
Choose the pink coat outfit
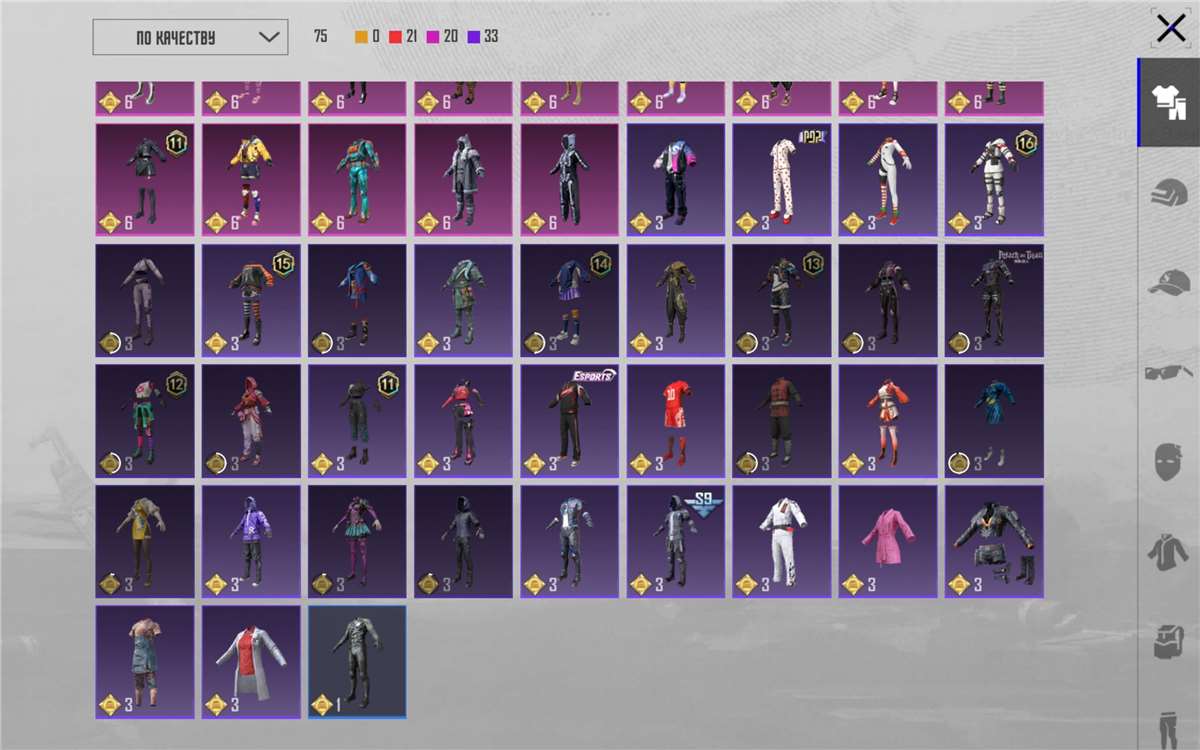tap(887, 541)
